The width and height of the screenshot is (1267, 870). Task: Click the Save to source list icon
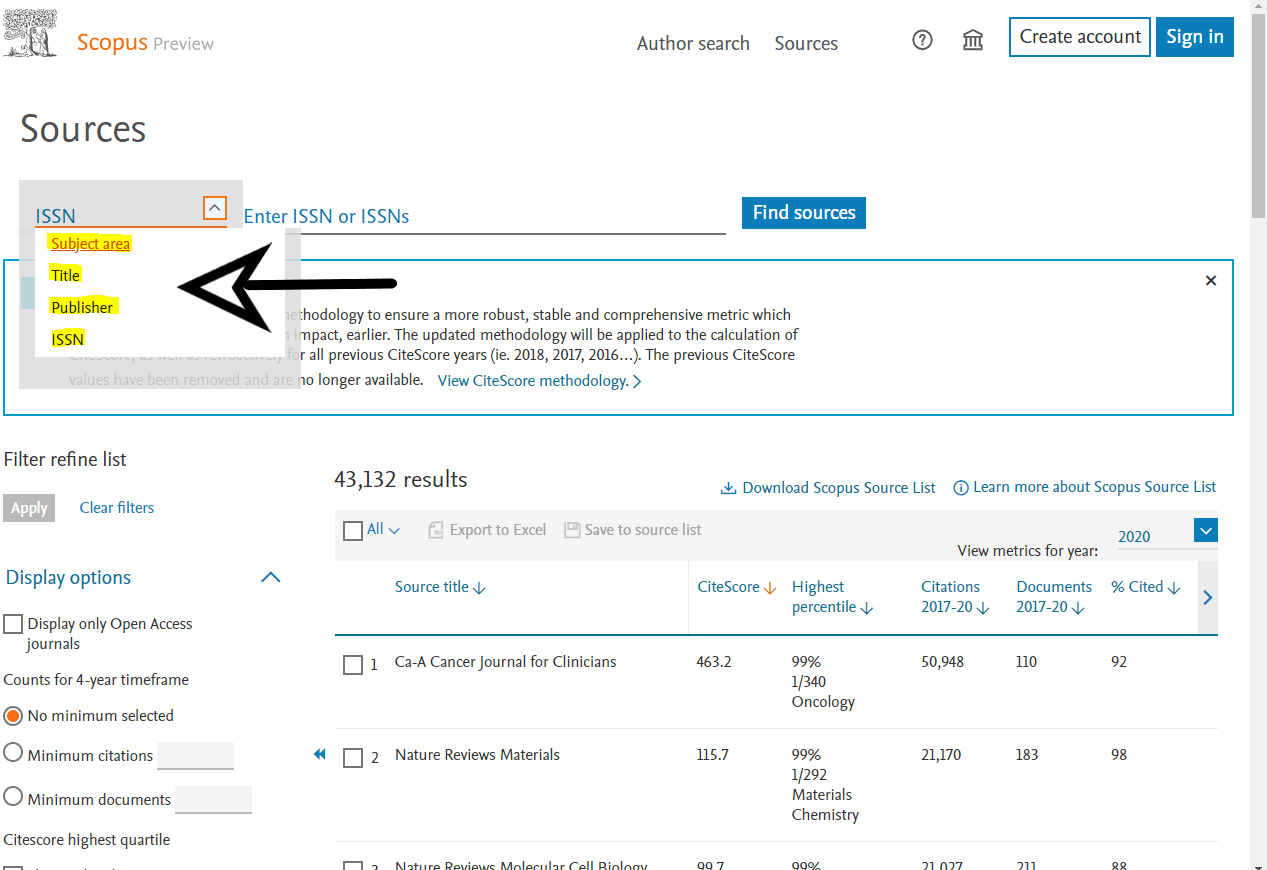click(x=572, y=530)
